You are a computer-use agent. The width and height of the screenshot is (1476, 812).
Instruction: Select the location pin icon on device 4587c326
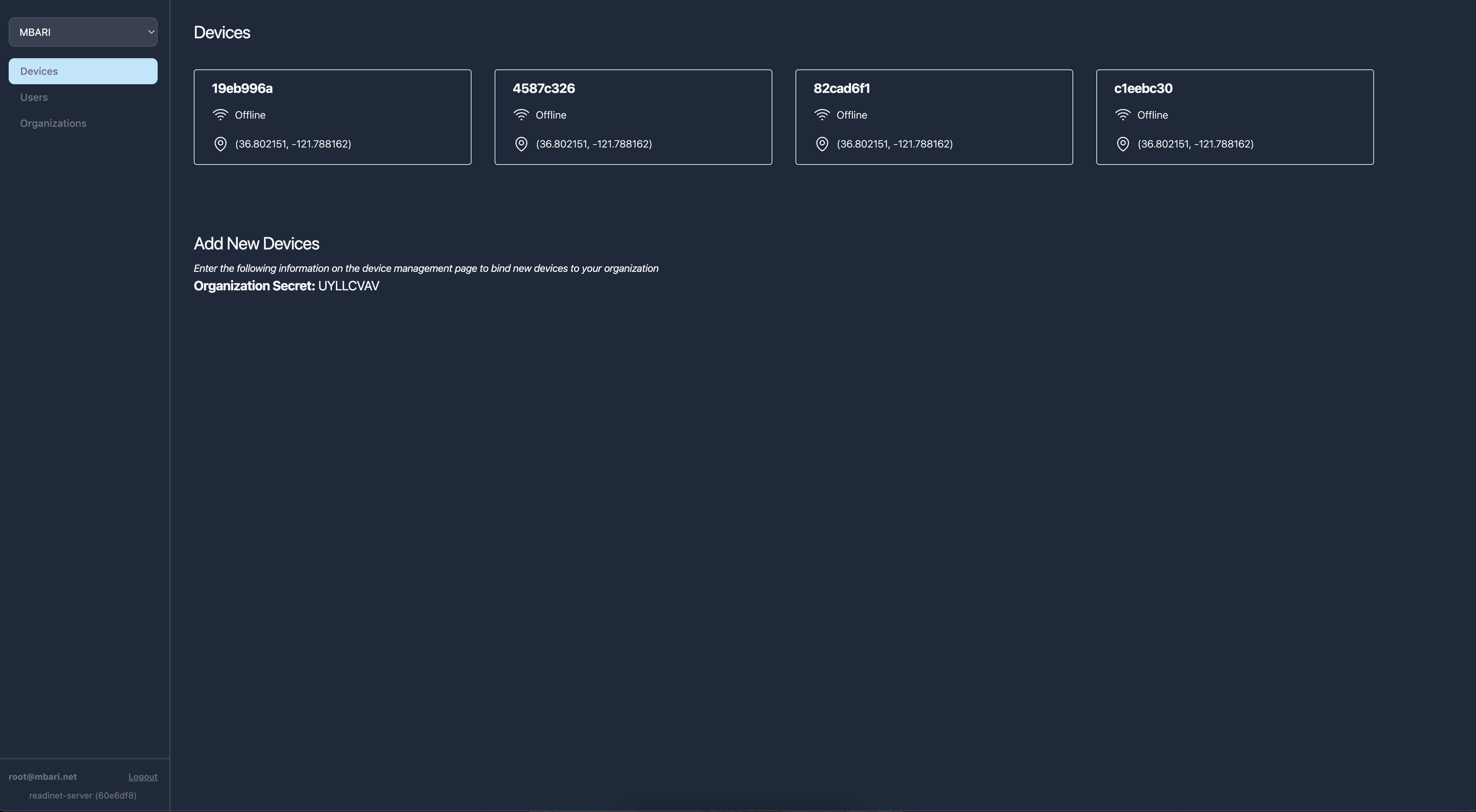521,144
